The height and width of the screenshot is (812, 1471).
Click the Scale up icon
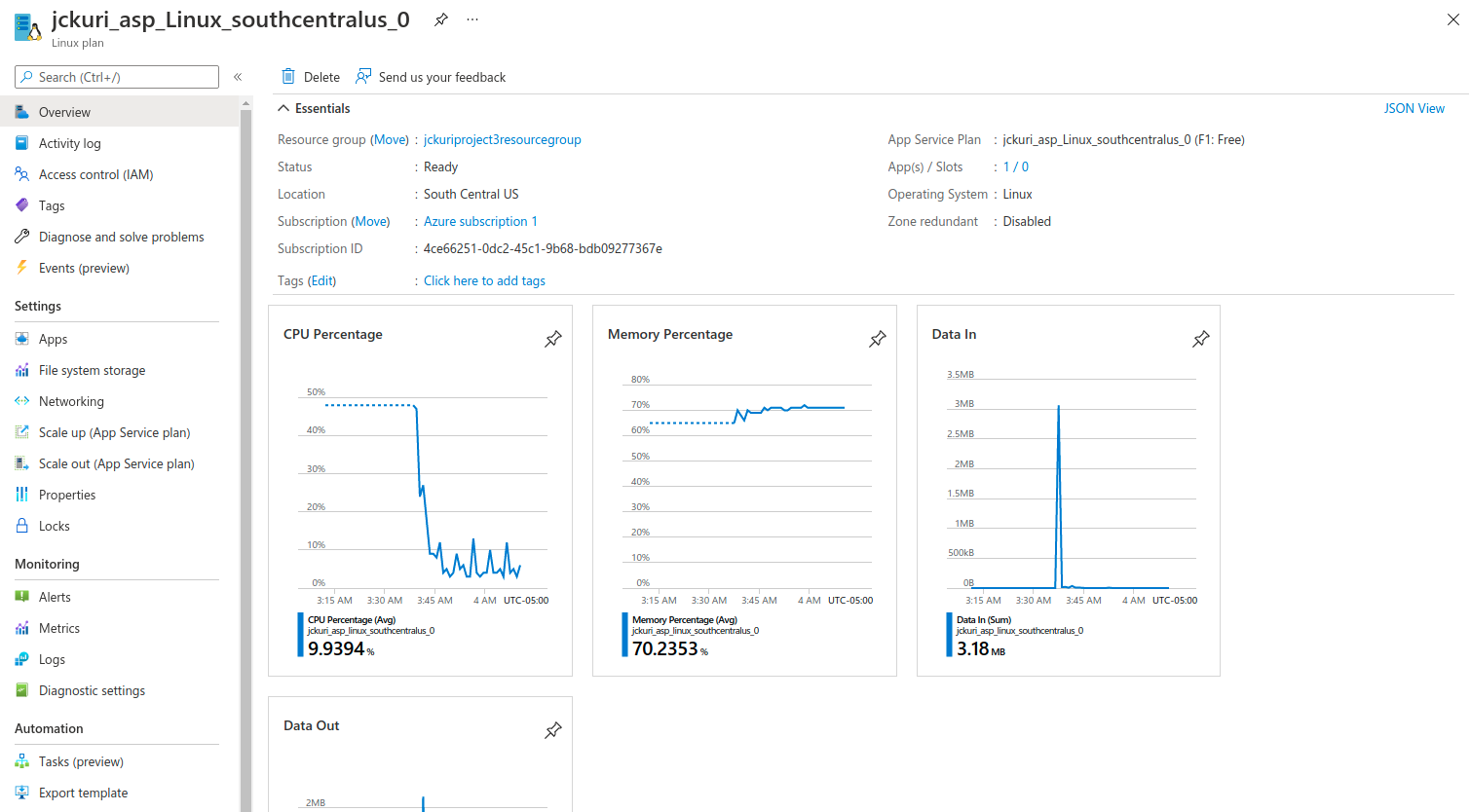click(21, 432)
